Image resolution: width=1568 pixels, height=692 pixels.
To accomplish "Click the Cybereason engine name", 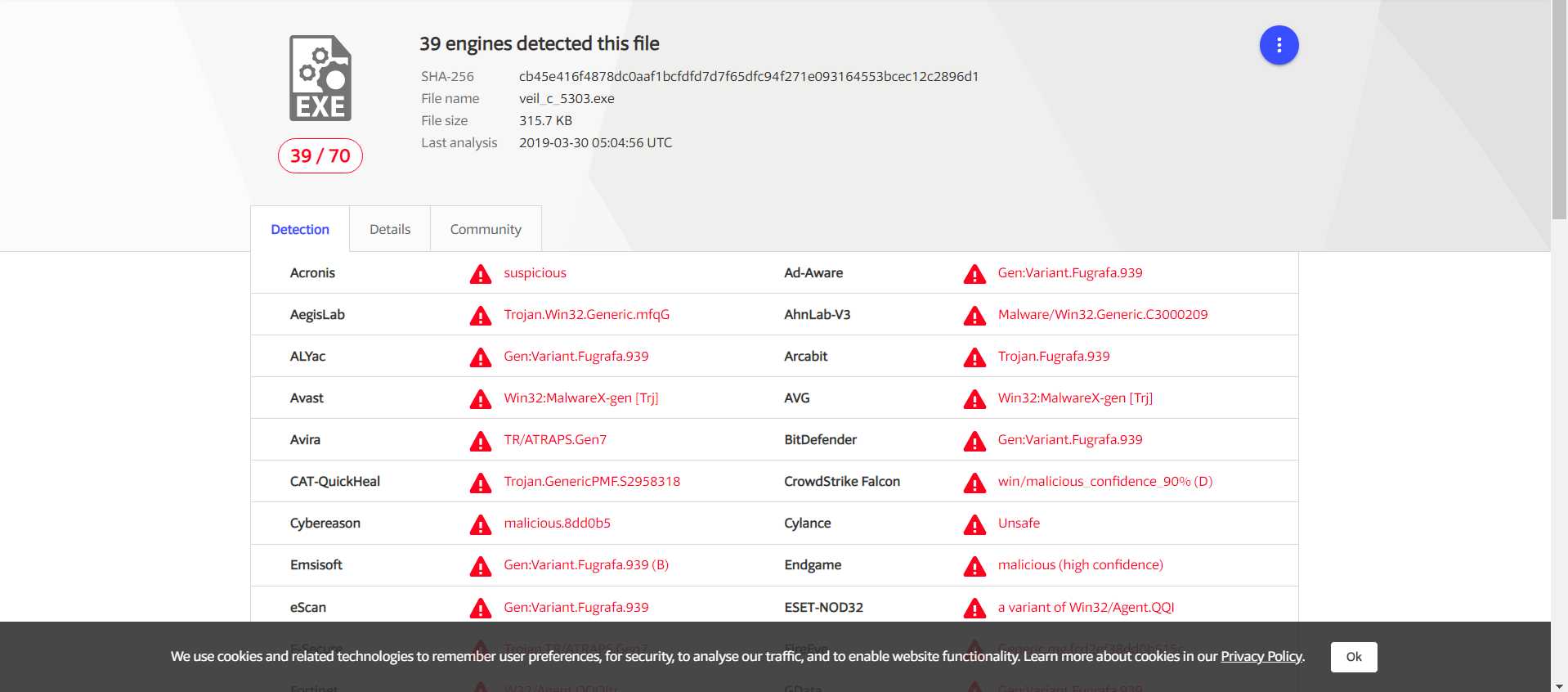I will (x=325, y=523).
